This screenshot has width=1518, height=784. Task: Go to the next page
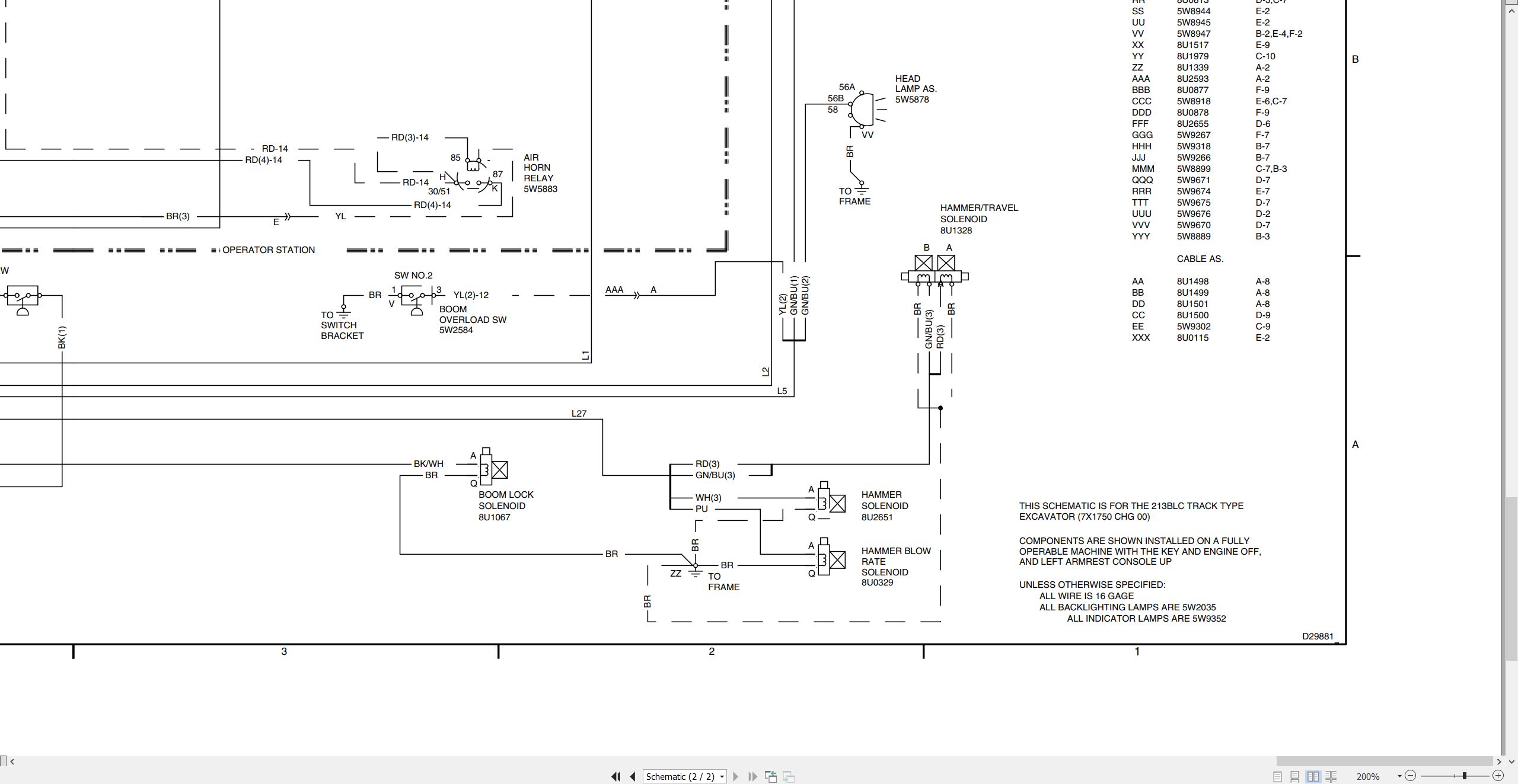736,776
